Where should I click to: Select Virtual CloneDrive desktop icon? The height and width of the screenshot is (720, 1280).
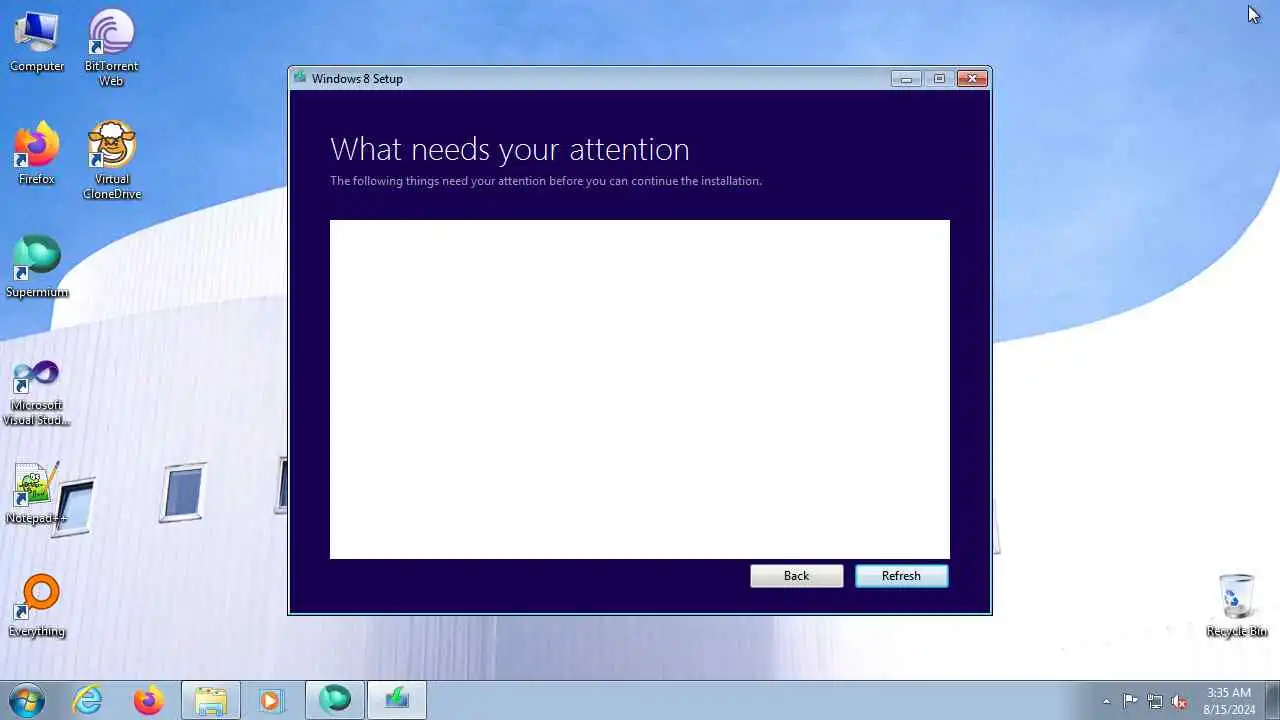pos(111,161)
